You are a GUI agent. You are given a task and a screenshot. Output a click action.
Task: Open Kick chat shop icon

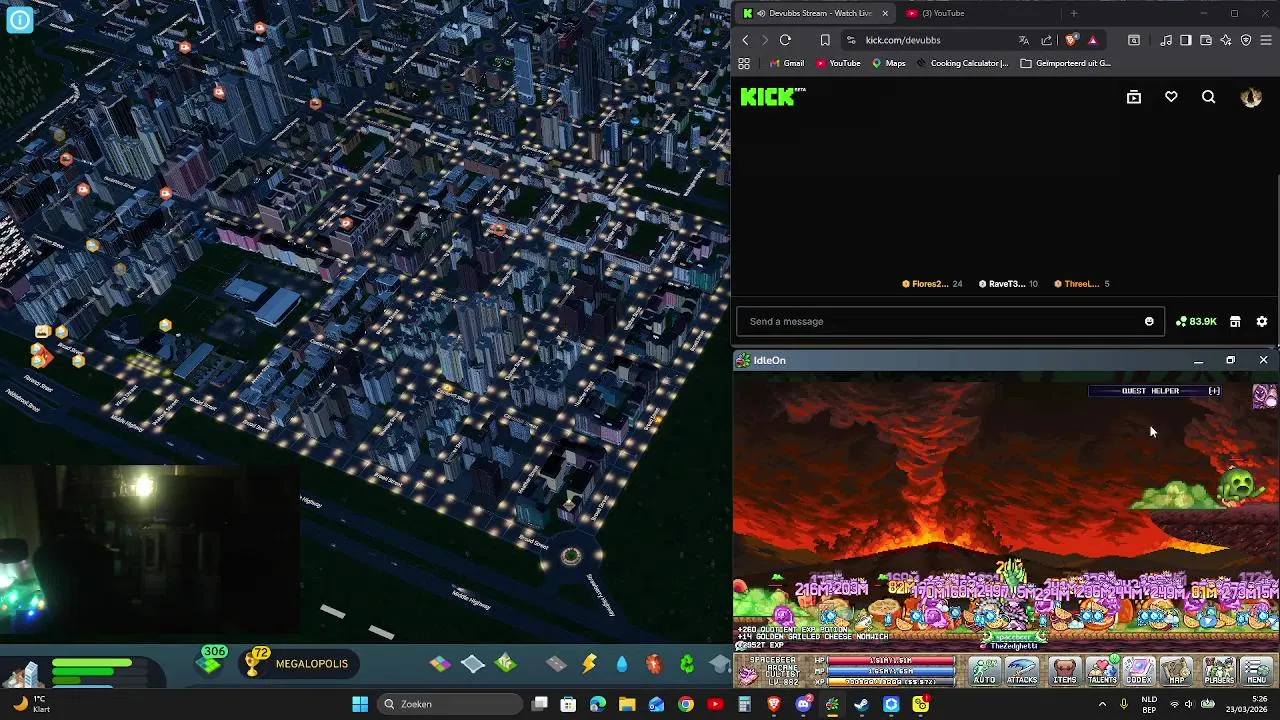point(1235,322)
